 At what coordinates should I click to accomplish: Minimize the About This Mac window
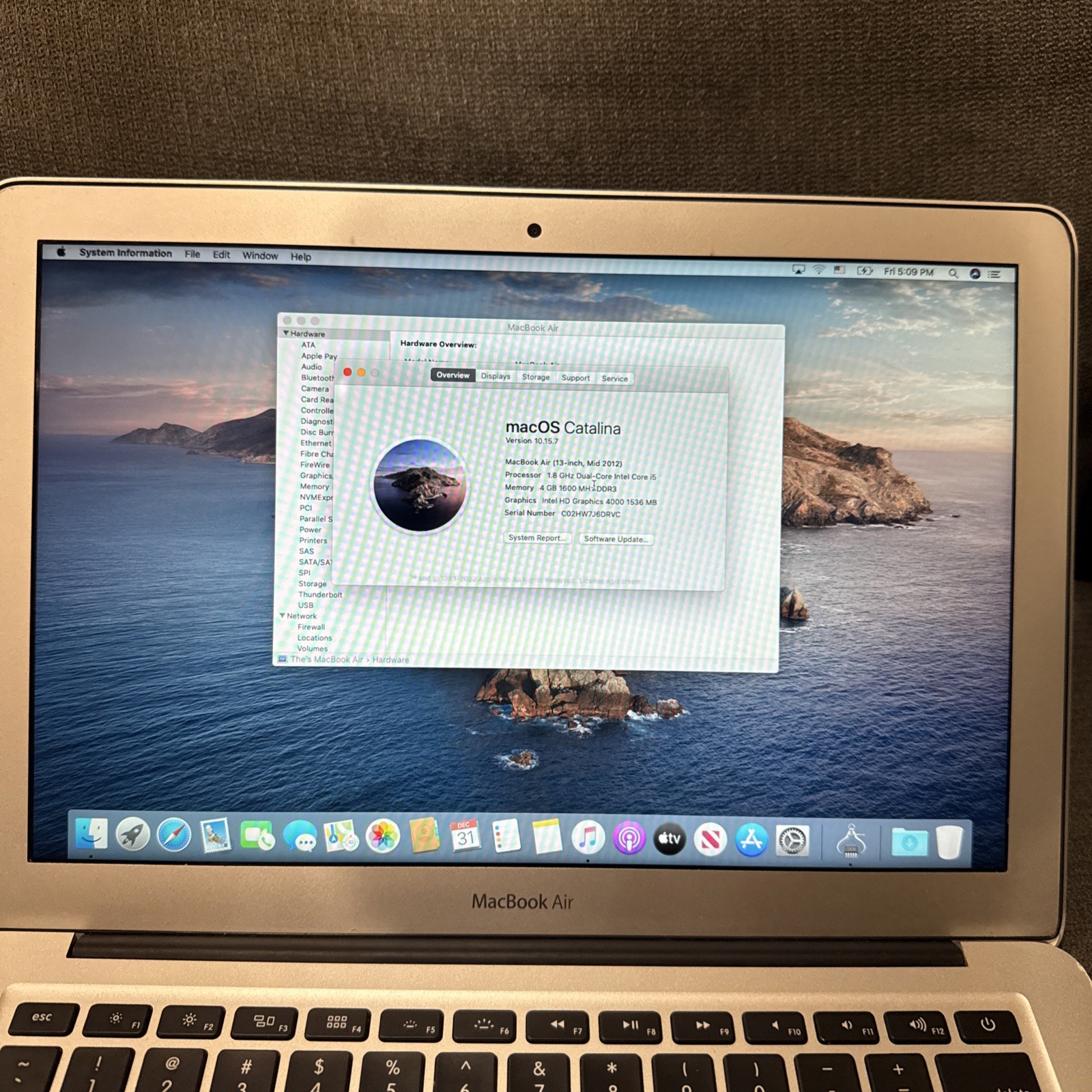361,373
